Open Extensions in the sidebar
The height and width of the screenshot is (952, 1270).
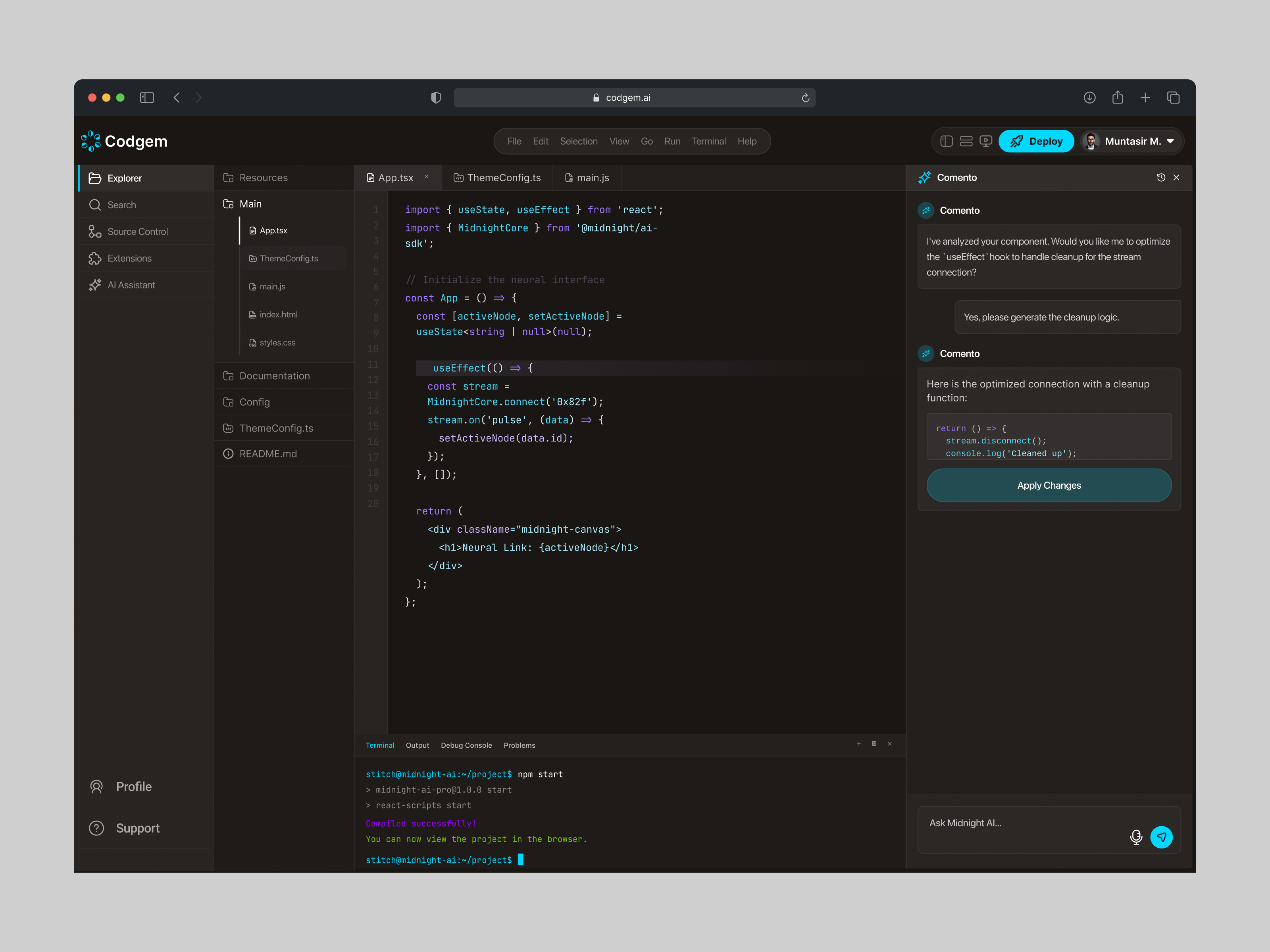[146, 258]
